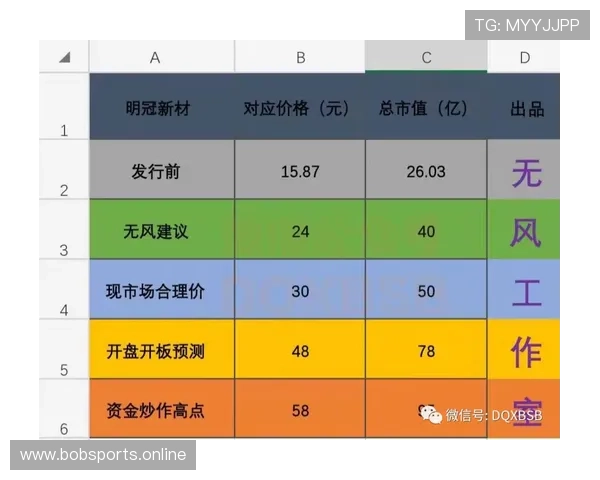Click cell with value 58
Viewport: 600px width, 480px height.
click(300, 408)
